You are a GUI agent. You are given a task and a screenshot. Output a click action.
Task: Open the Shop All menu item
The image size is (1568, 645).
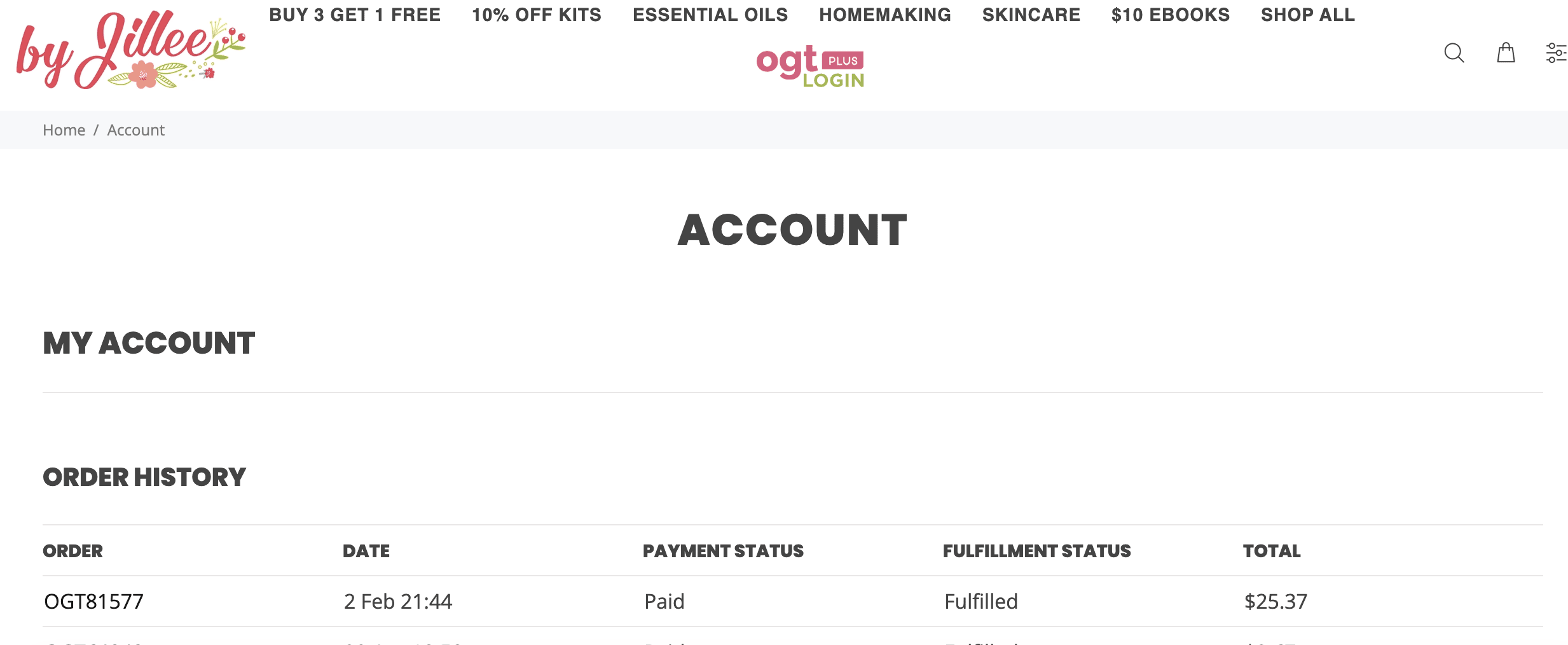pyautogui.click(x=1308, y=15)
